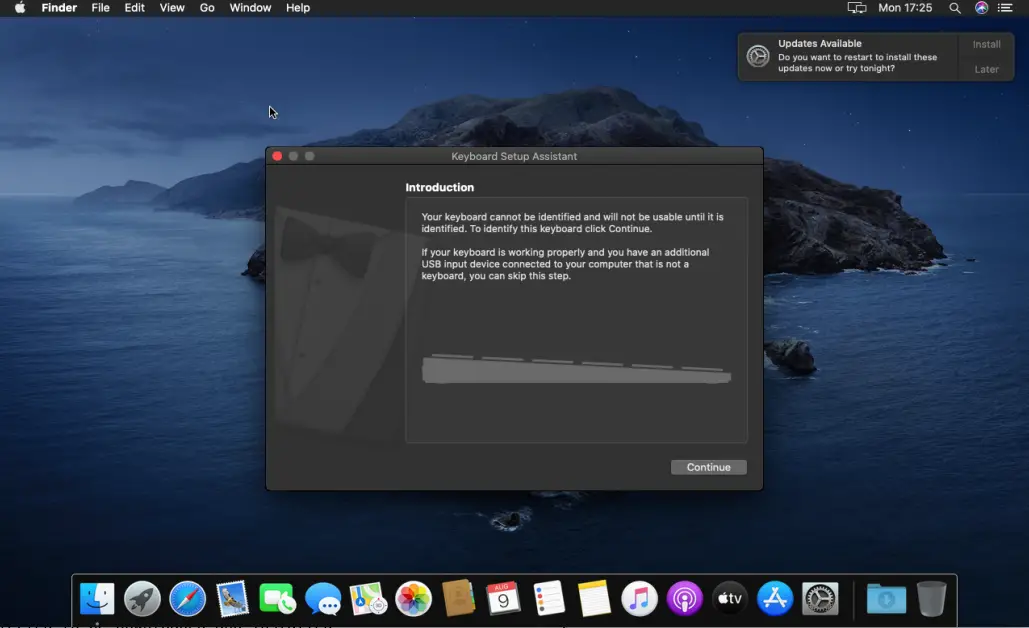
Task: Open Reminders list icon in Dock
Action: [549, 598]
